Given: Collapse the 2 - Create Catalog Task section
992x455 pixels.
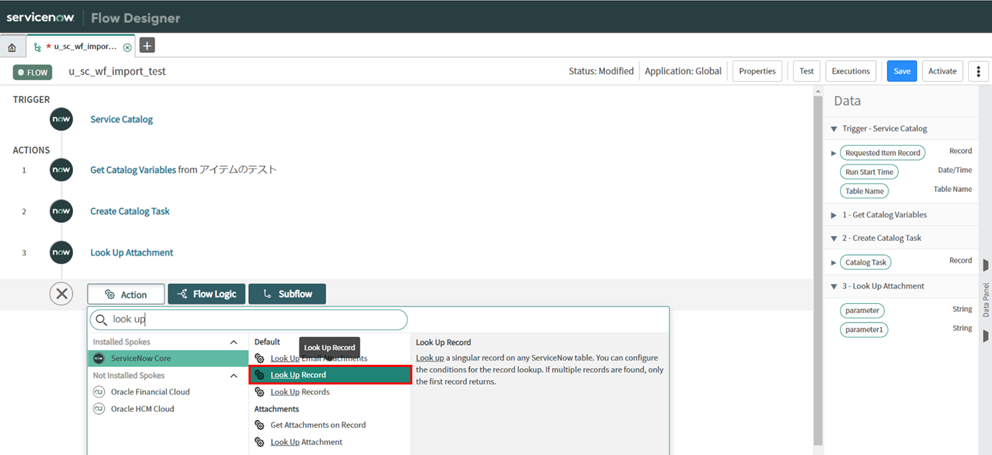Looking at the screenshot, I should coord(834,238).
